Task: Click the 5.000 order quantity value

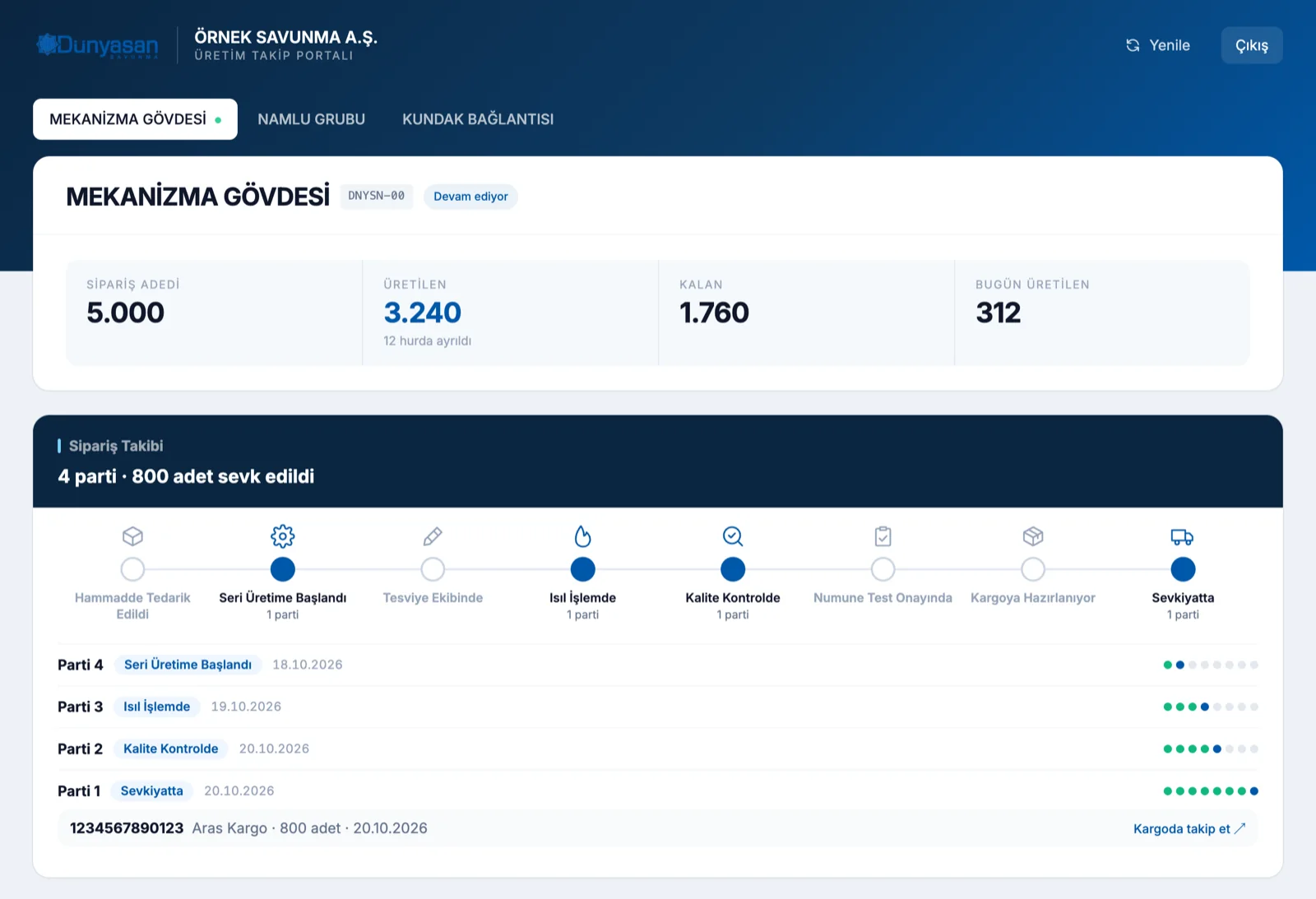Action: tap(126, 313)
